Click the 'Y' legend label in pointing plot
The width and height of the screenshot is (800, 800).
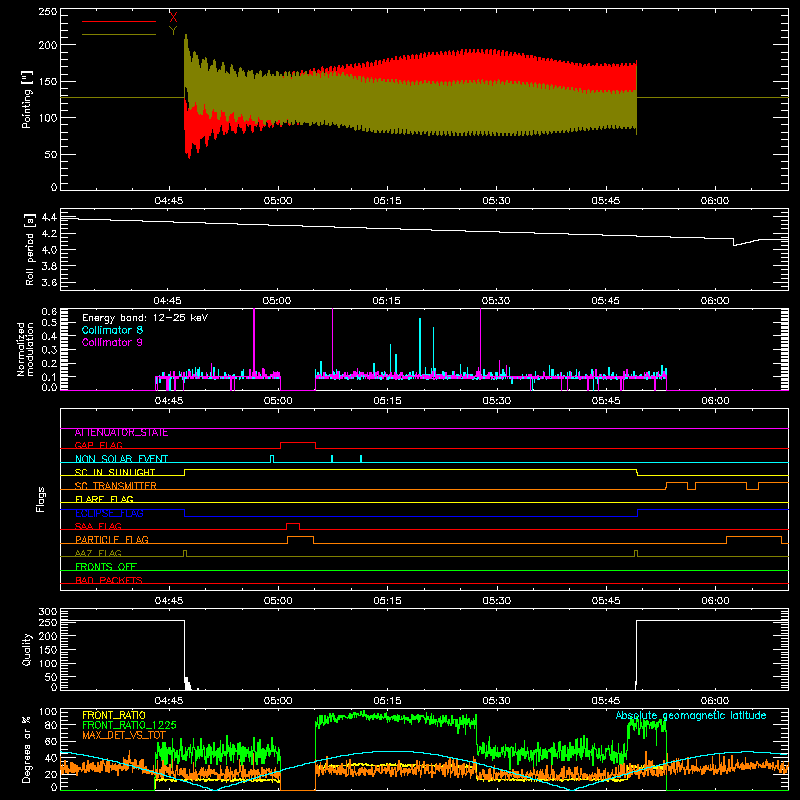pyautogui.click(x=173, y=31)
